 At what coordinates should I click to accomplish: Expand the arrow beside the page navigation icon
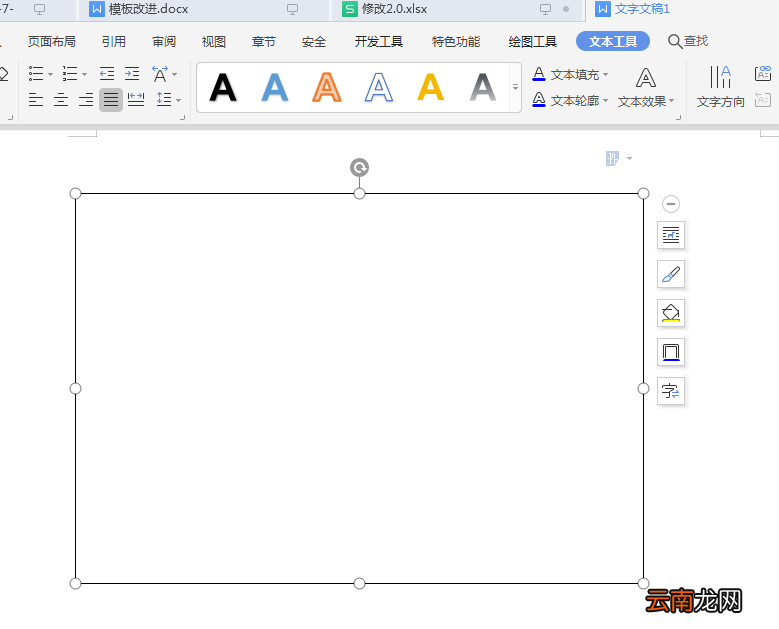point(629,158)
